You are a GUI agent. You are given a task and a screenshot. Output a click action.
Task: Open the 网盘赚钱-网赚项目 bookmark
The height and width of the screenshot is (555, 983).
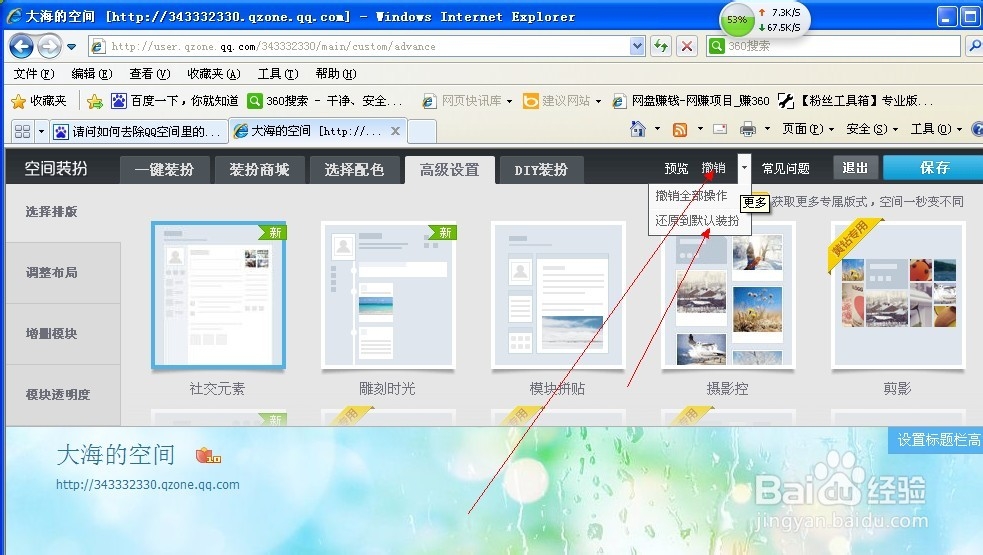click(691, 101)
